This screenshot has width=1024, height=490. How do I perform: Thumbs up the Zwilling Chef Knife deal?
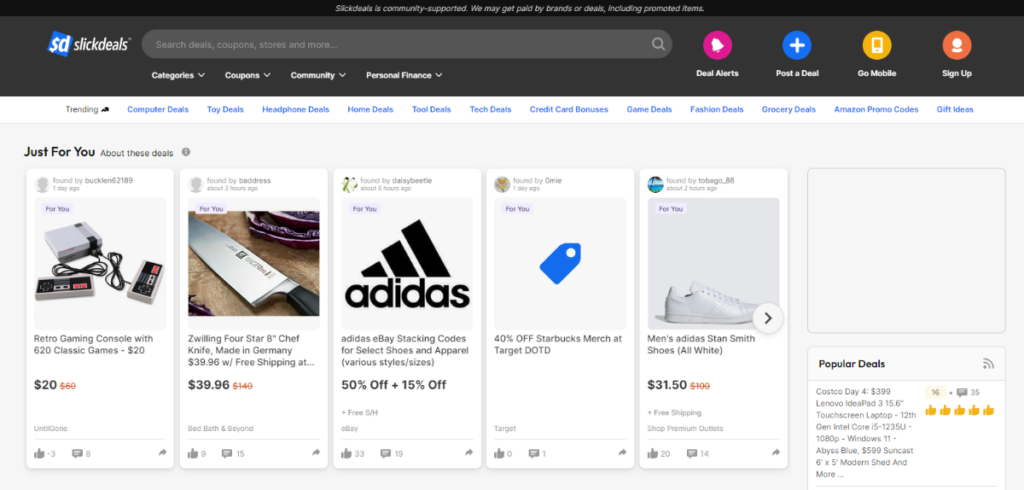(193, 453)
